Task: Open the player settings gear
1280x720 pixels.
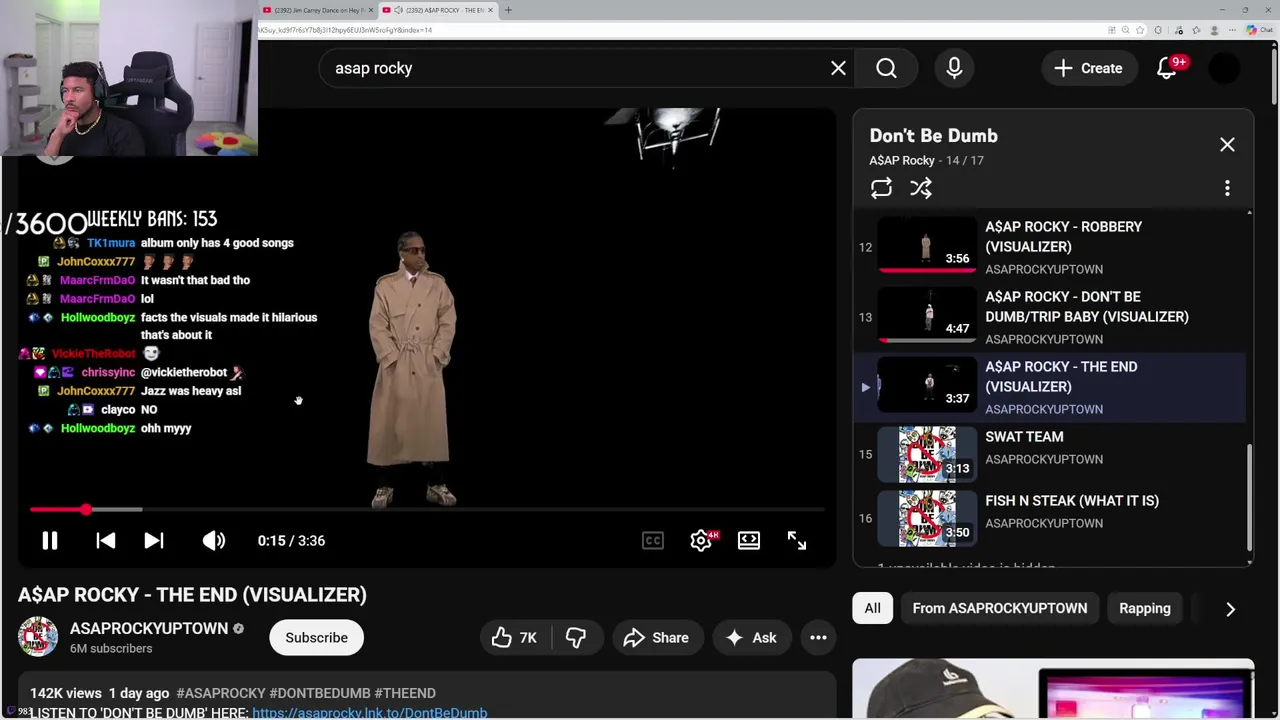Action: click(x=701, y=541)
